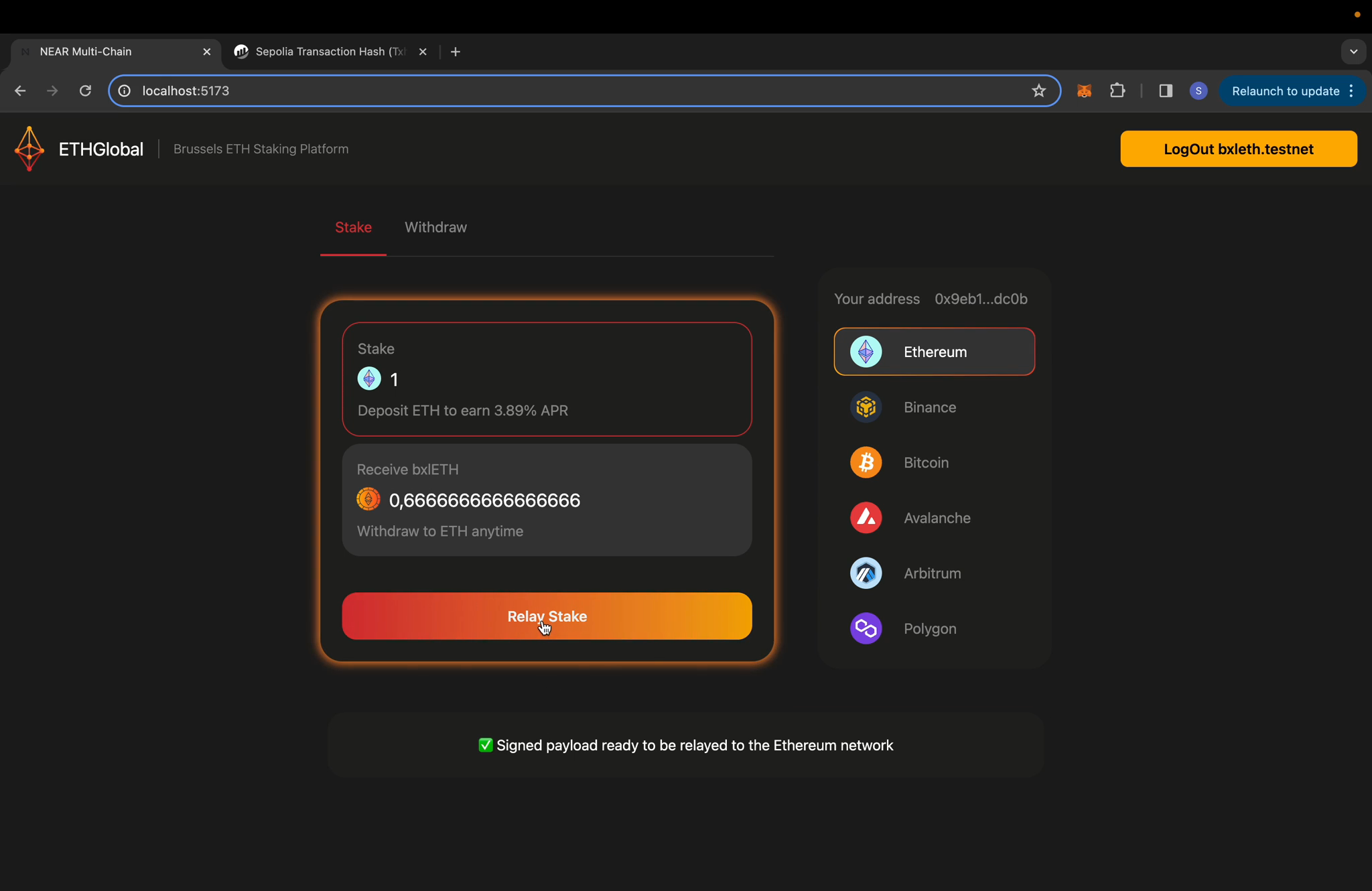The image size is (1372, 891).
Task: Log out of bxleth.testnet
Action: (x=1239, y=149)
